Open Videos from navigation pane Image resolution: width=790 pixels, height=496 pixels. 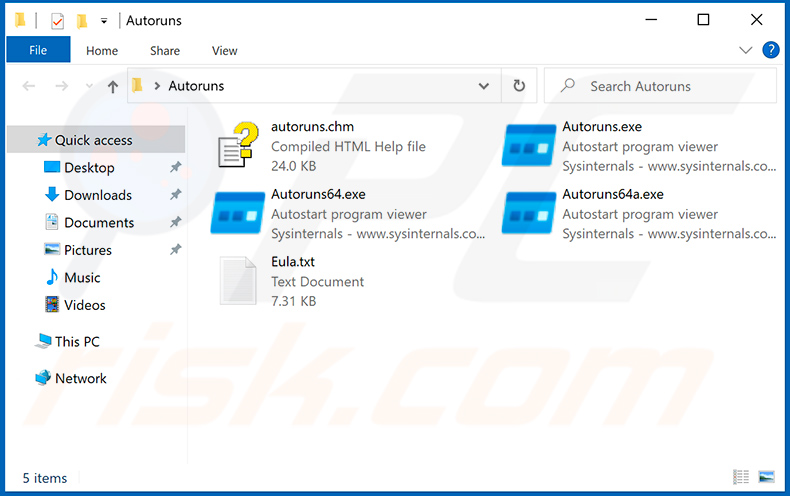(x=85, y=304)
